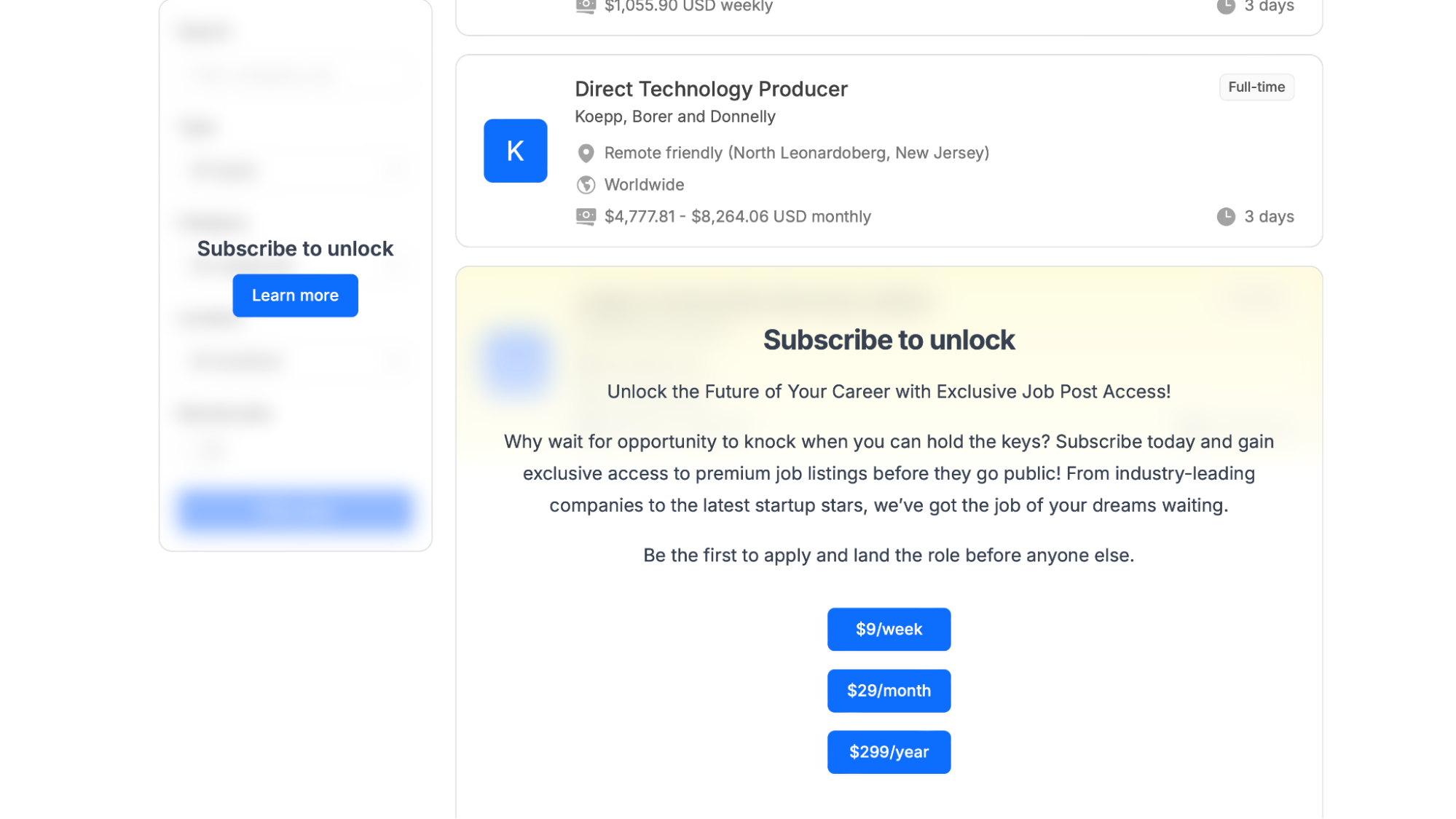Select the $299/year plan option
The width and height of the screenshot is (1456, 819).
(x=889, y=752)
